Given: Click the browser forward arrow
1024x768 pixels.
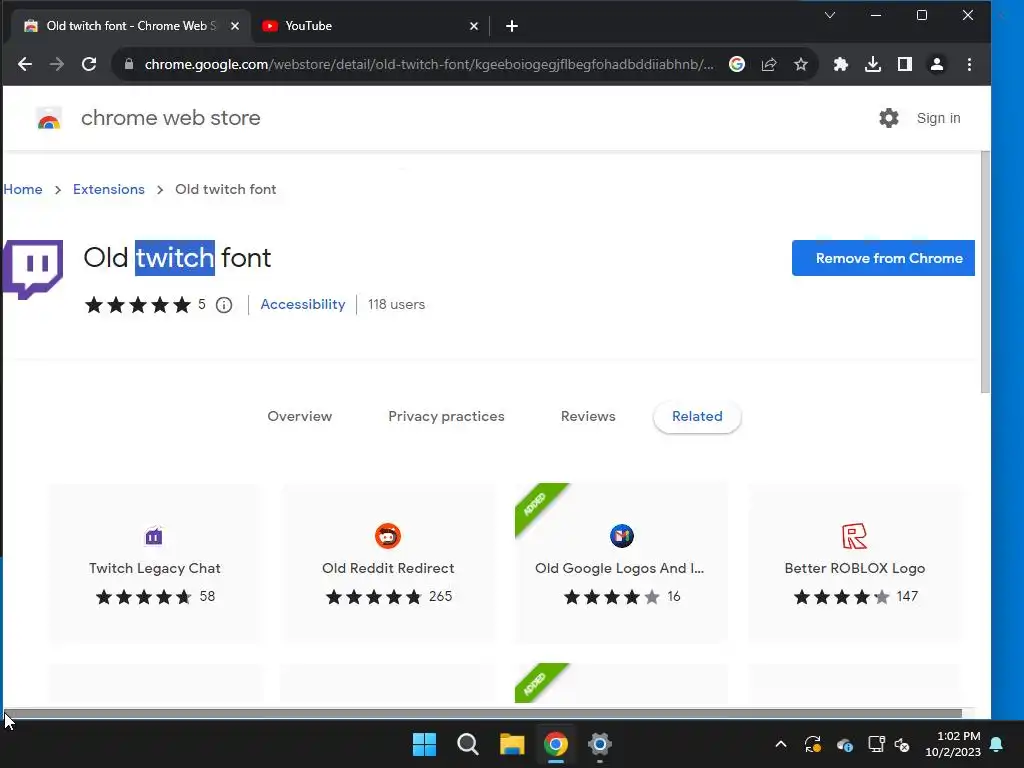Looking at the screenshot, I should (57, 64).
